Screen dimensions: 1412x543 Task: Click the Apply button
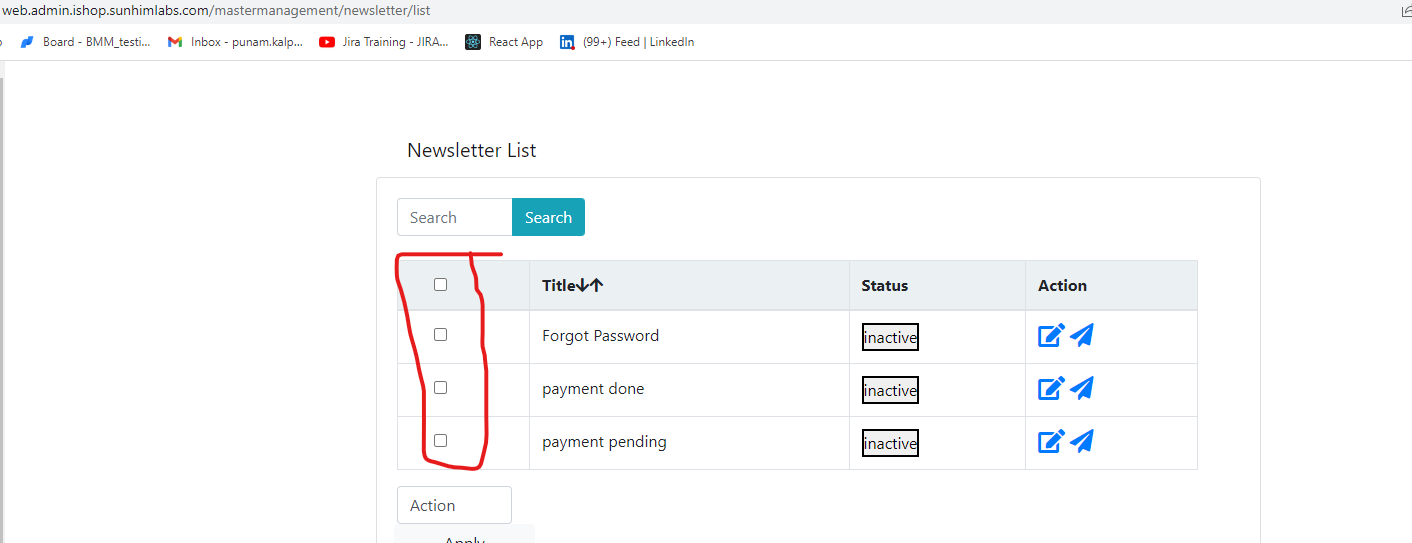pyautogui.click(x=464, y=537)
